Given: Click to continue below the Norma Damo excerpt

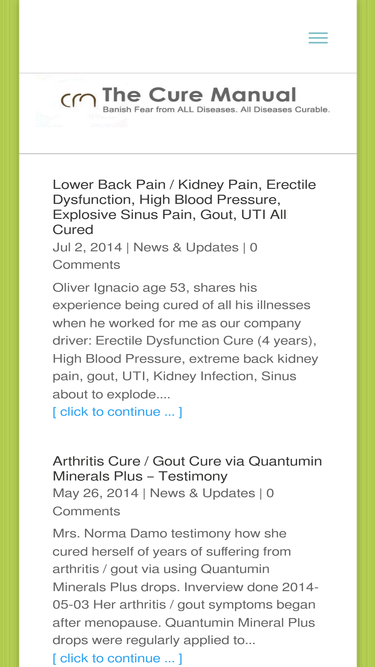Looking at the screenshot, I should [x=117, y=658].
